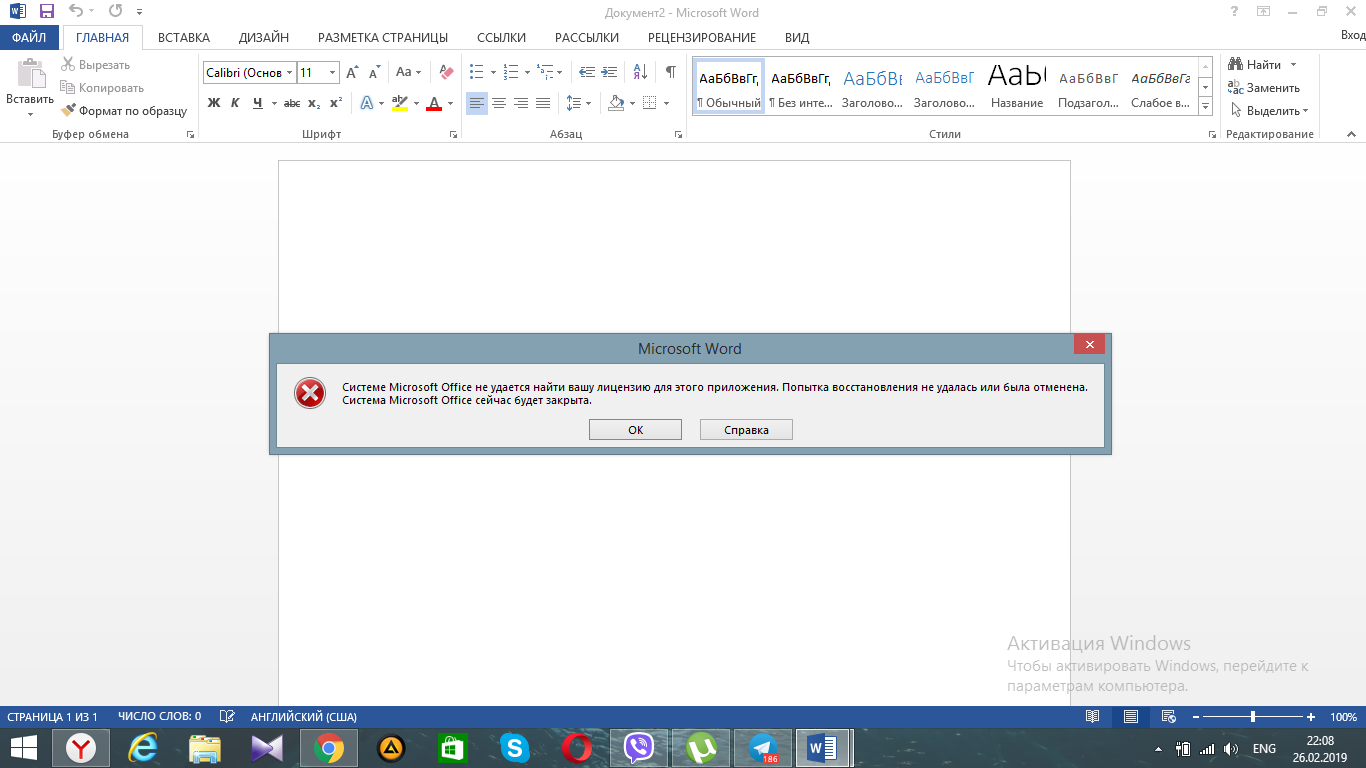Viewport: 1366px width, 768px height.
Task: Toggle show paragraph marks (¶)
Action: tap(671, 72)
